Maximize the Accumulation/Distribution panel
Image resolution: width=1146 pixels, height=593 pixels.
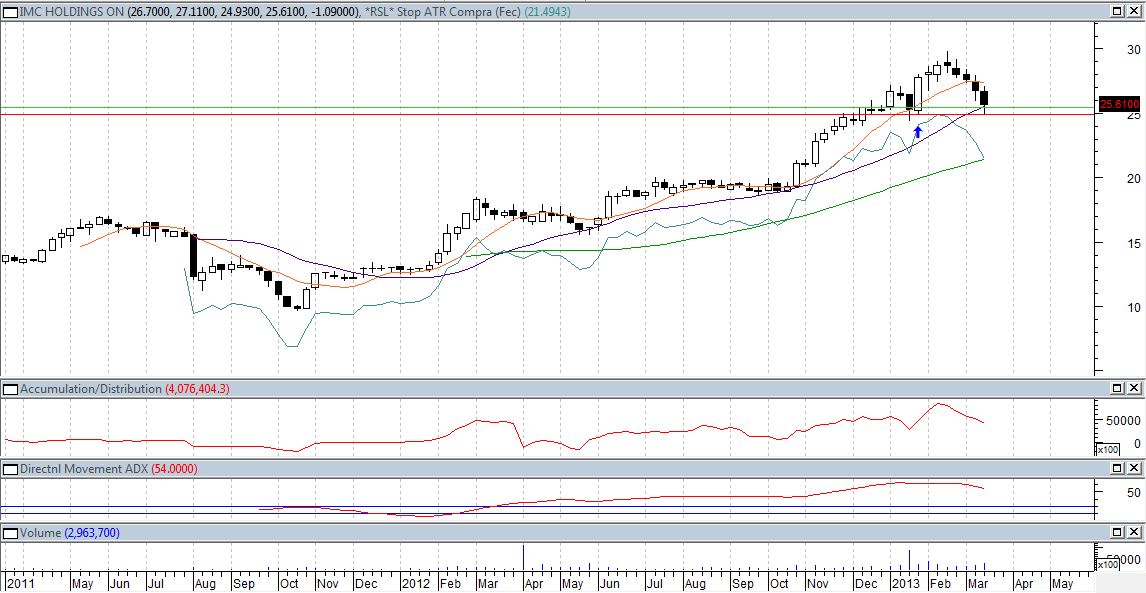pos(1117,388)
